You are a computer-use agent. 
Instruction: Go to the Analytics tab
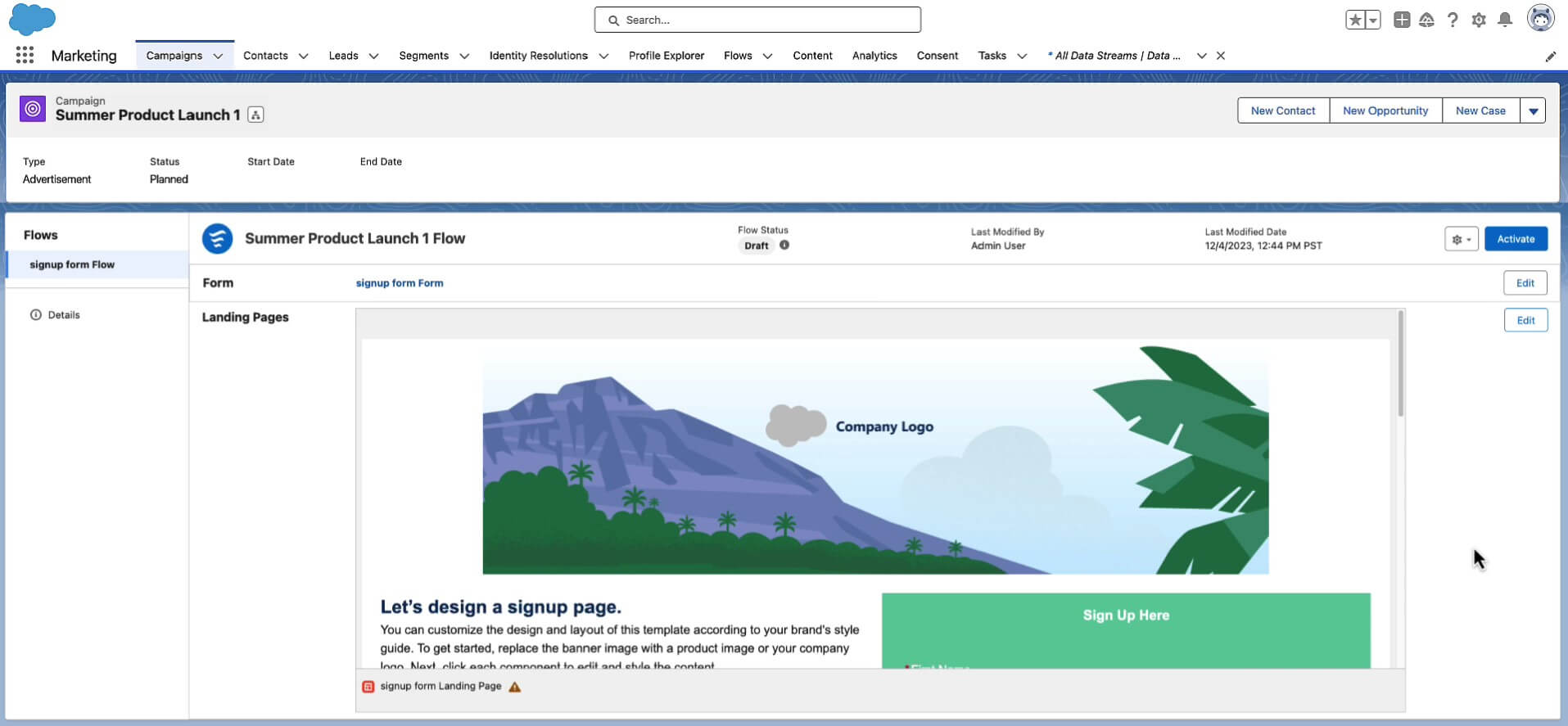point(874,56)
